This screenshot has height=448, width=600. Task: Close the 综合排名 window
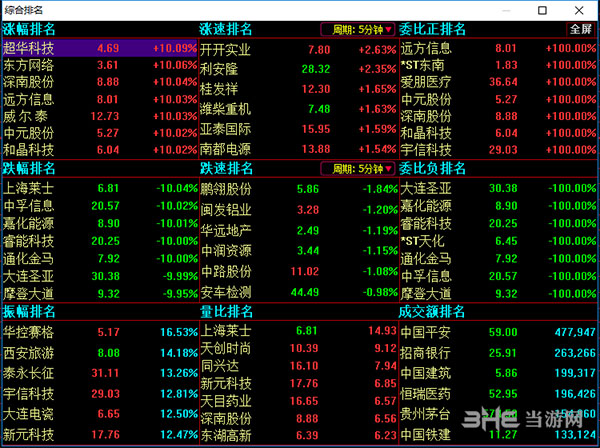[577, 9]
